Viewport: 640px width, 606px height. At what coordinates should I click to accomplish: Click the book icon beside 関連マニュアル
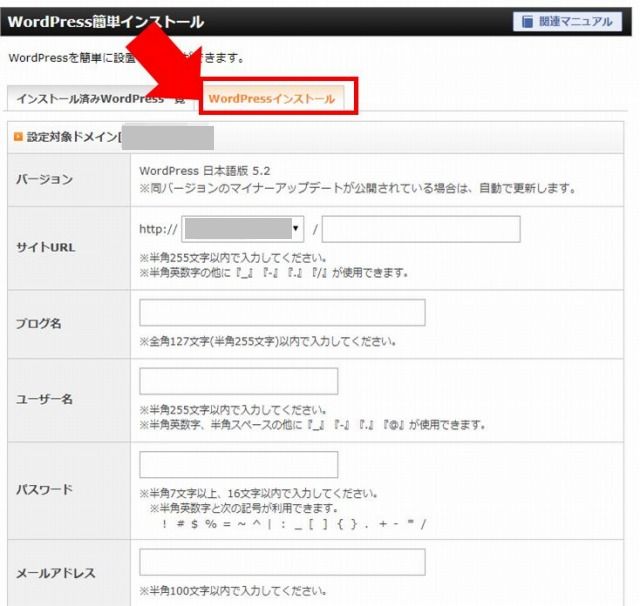click(529, 22)
